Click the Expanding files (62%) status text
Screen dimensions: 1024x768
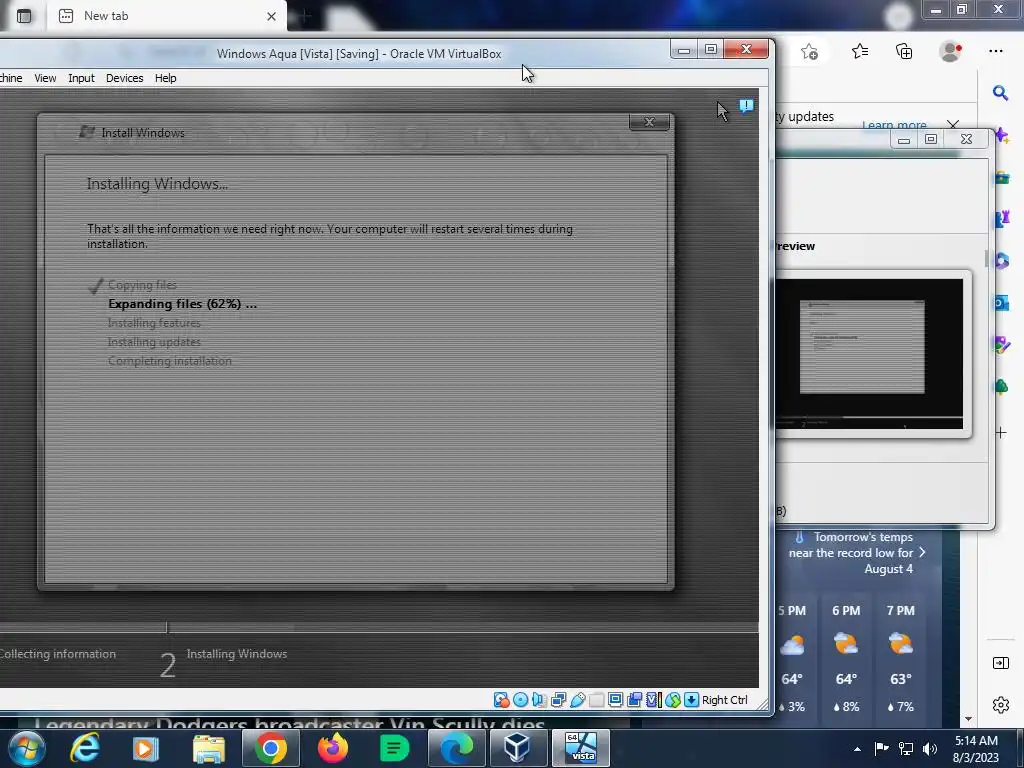[x=182, y=304]
